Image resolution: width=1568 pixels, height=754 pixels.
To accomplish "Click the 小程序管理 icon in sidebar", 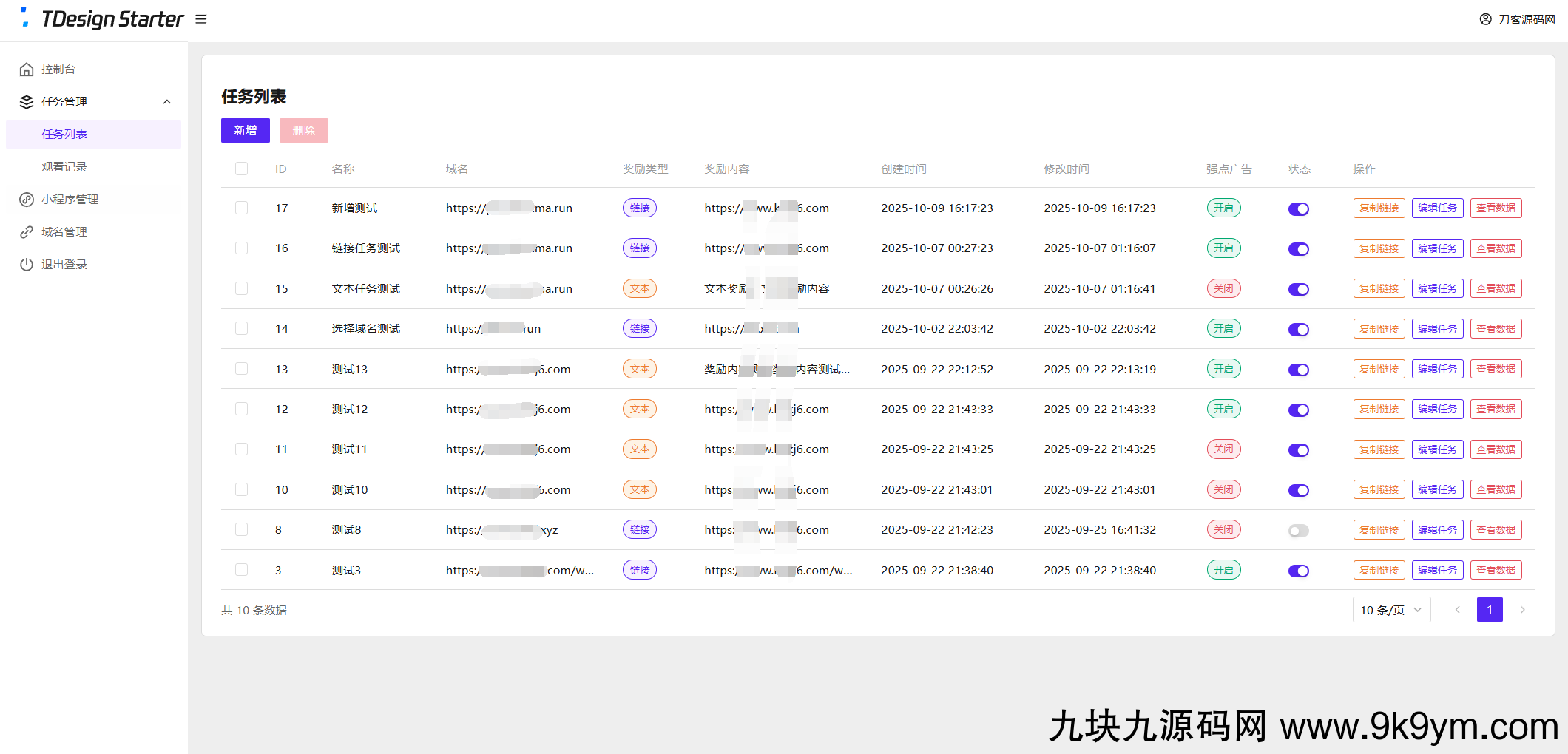I will [x=27, y=200].
